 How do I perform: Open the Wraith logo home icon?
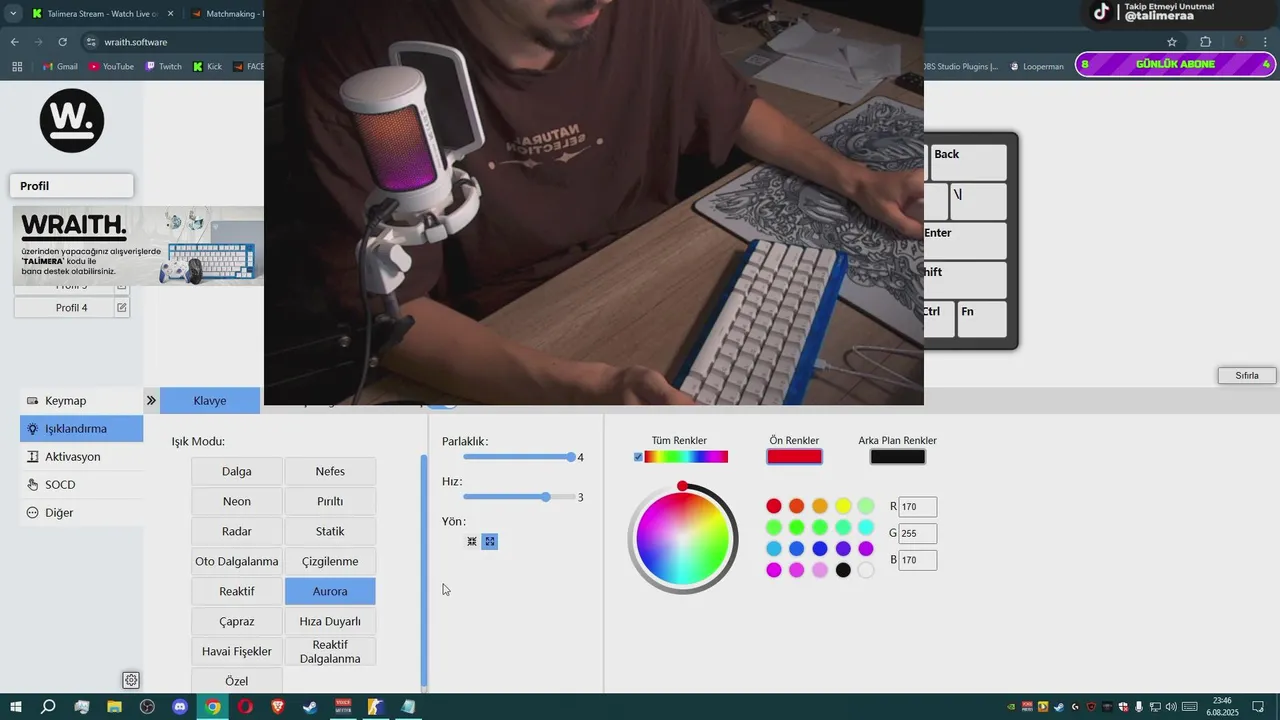click(72, 121)
